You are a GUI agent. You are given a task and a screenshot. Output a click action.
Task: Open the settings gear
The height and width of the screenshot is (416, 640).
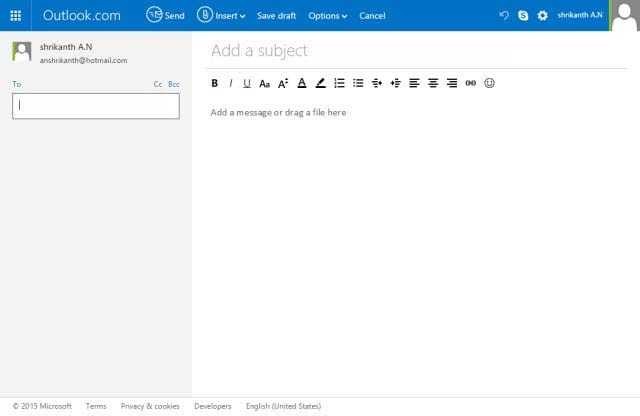tap(542, 16)
